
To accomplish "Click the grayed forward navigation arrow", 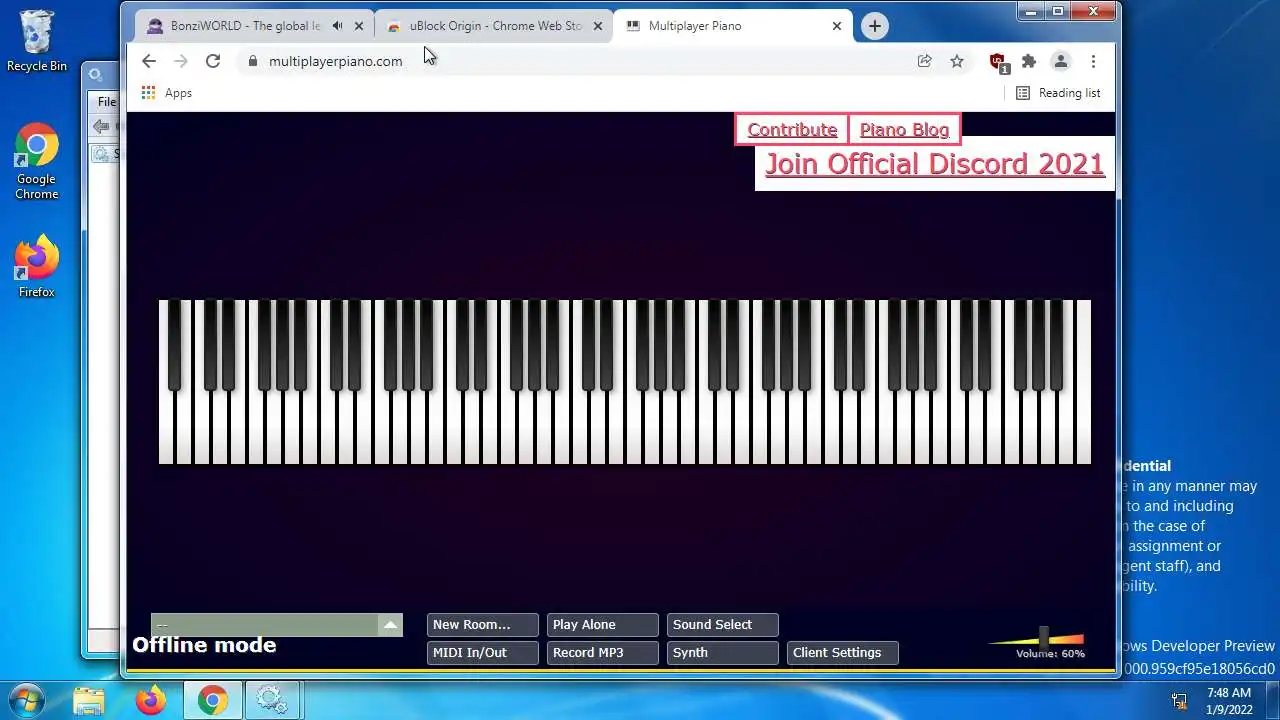I will pos(181,61).
